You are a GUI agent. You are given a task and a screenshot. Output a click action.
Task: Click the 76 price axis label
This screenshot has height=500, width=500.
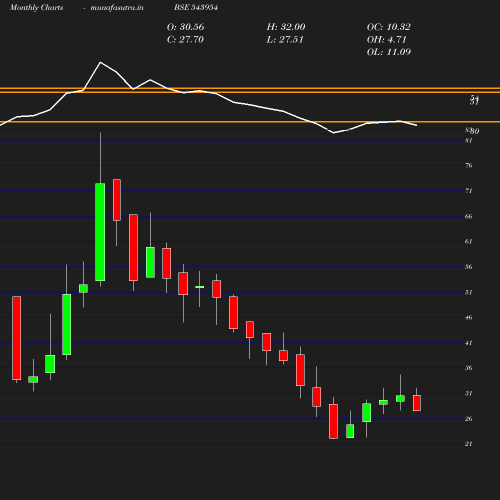[469, 165]
